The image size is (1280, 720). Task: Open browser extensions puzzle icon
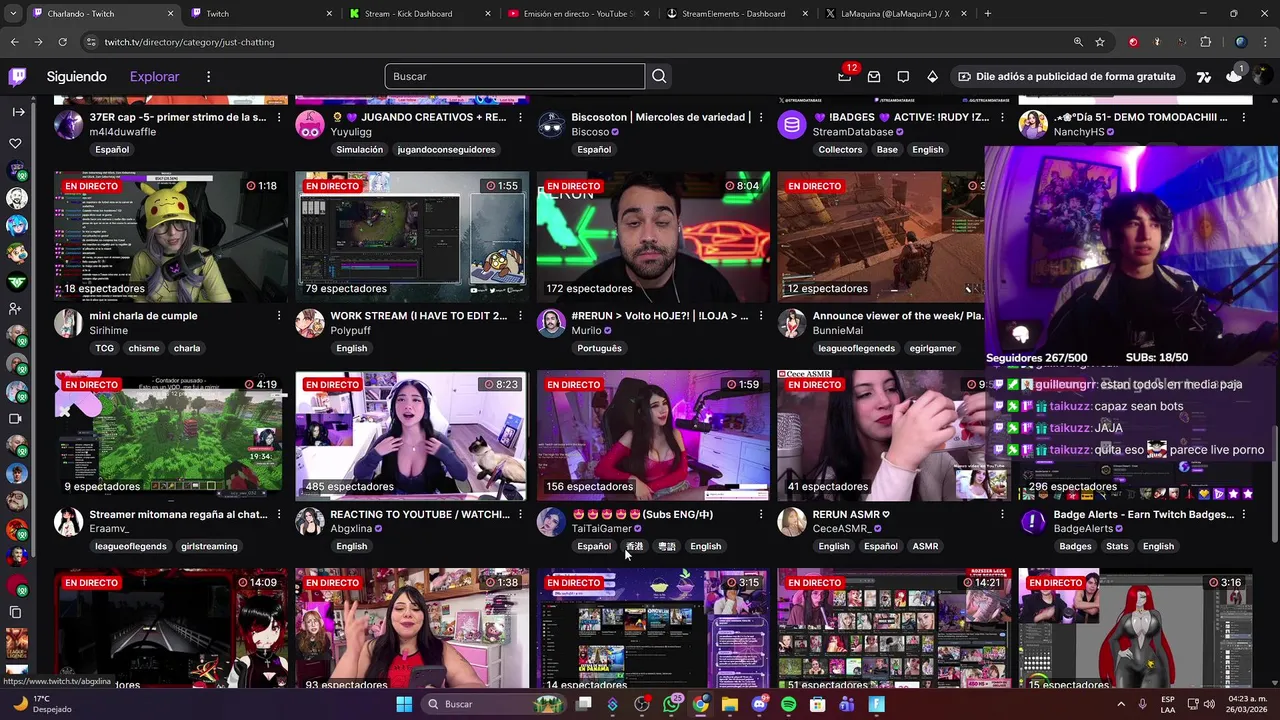click(x=1205, y=42)
